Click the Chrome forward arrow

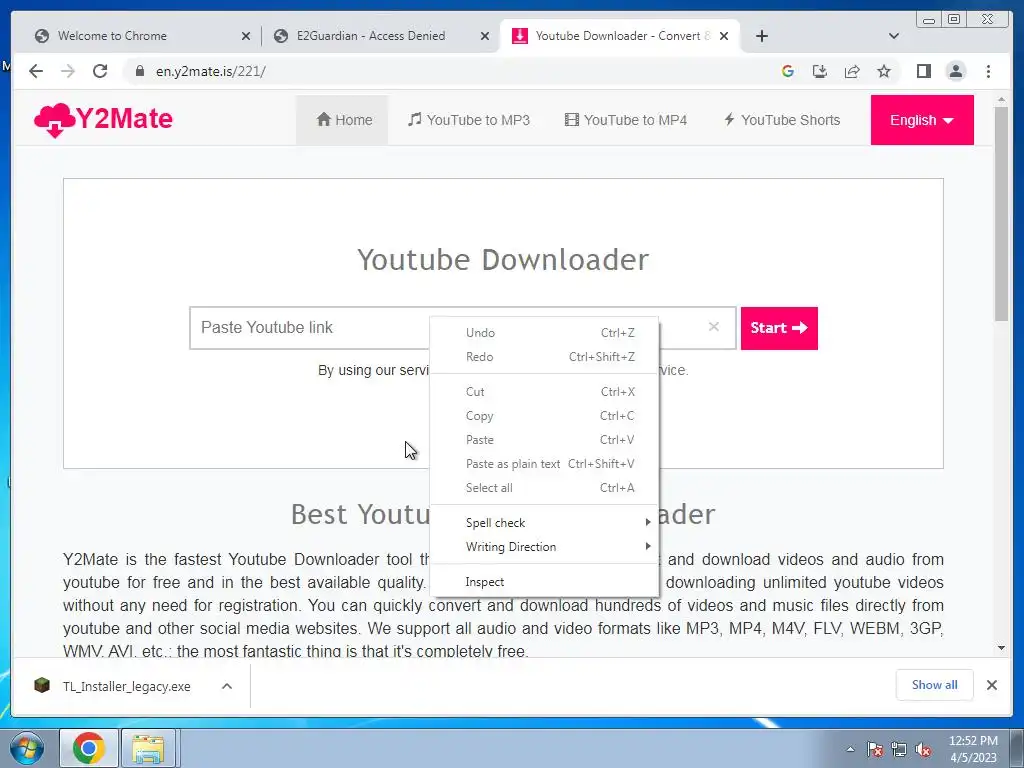68,71
